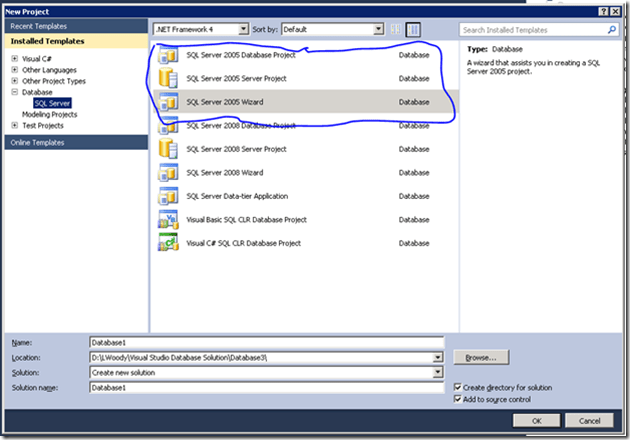Viewport: 630px width, 440px height.
Task: Open the Online Templates section
Action: [36, 142]
